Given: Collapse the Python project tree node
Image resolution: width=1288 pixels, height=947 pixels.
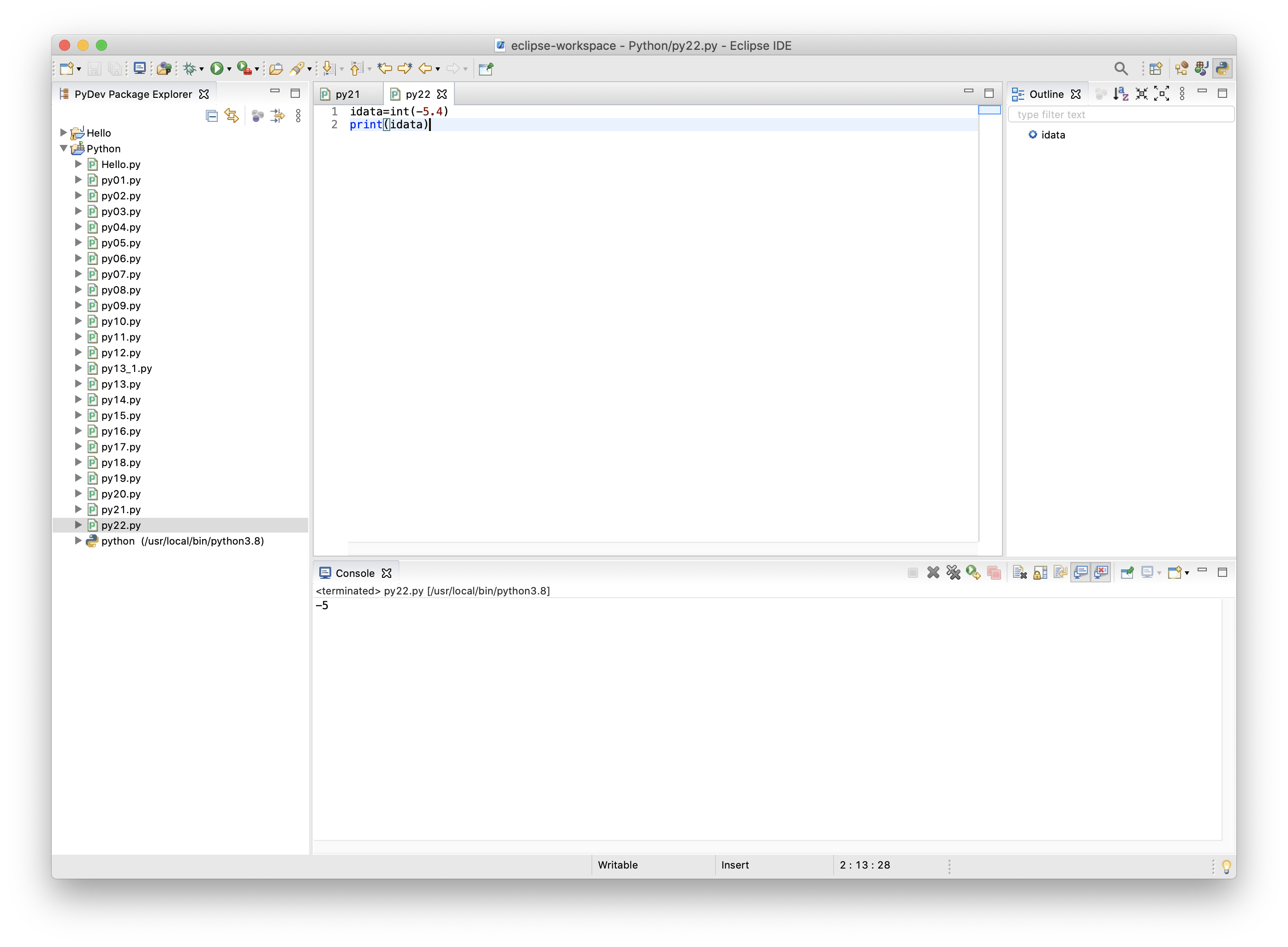Looking at the screenshot, I should (63, 149).
